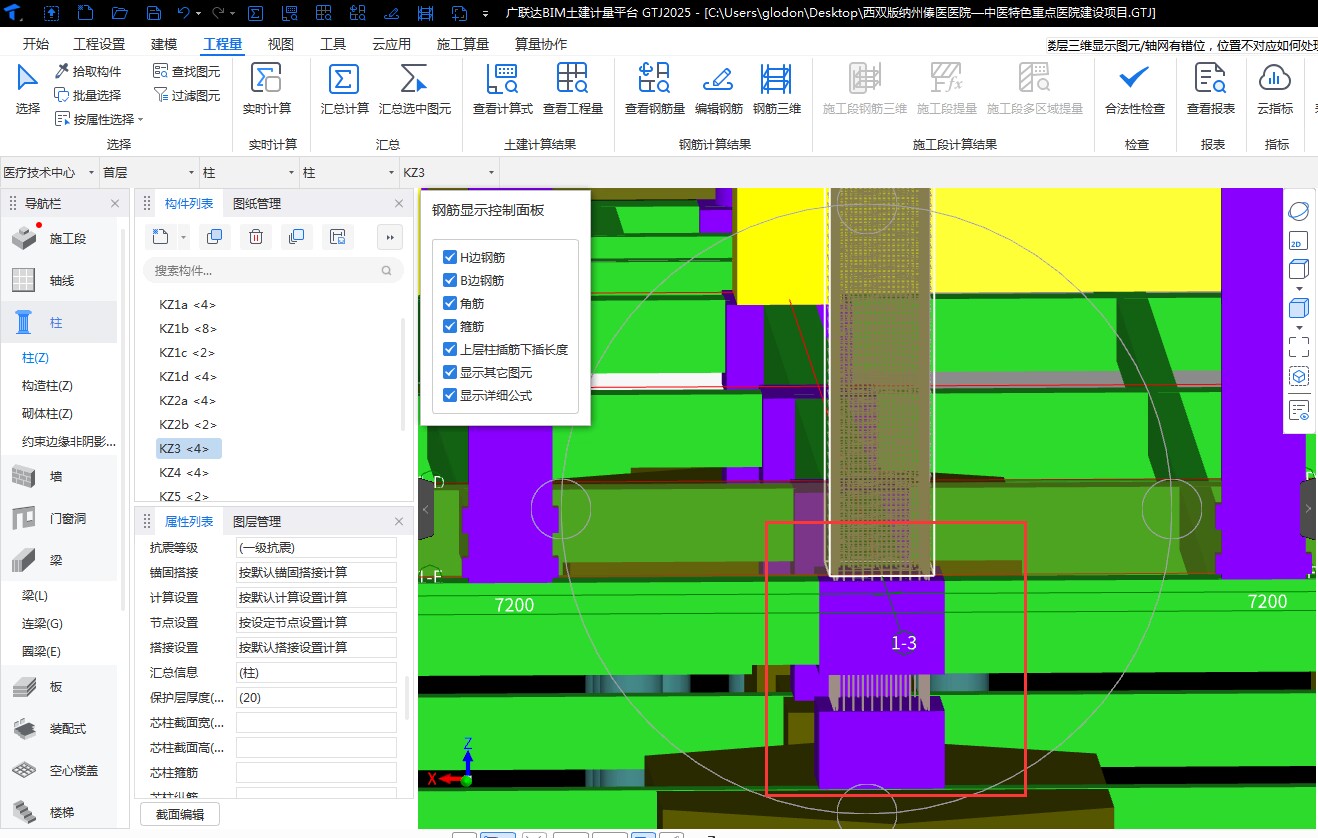This screenshot has width=1318, height=838.
Task: Switch to 视图 ribbon tab
Action: pyautogui.click(x=281, y=44)
